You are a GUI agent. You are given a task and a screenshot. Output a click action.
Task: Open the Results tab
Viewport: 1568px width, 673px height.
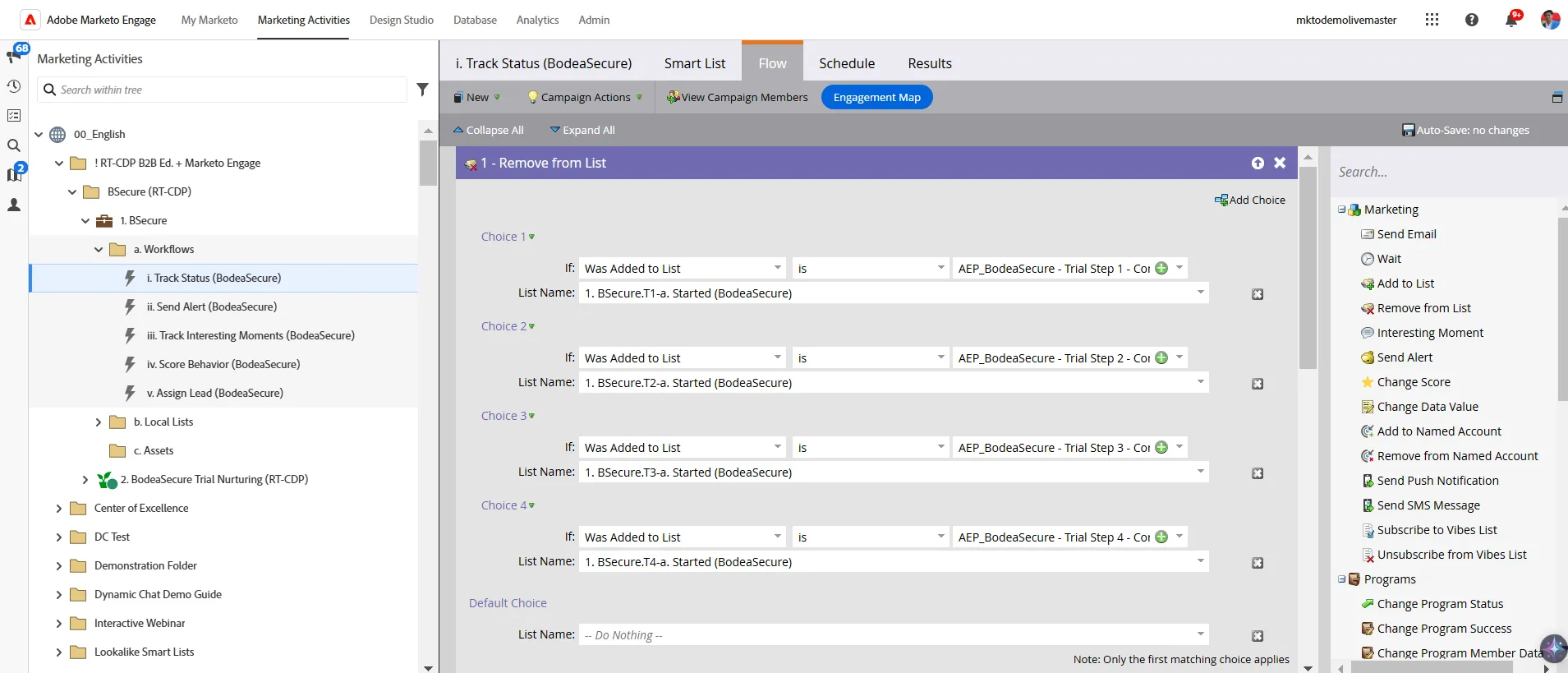930,63
